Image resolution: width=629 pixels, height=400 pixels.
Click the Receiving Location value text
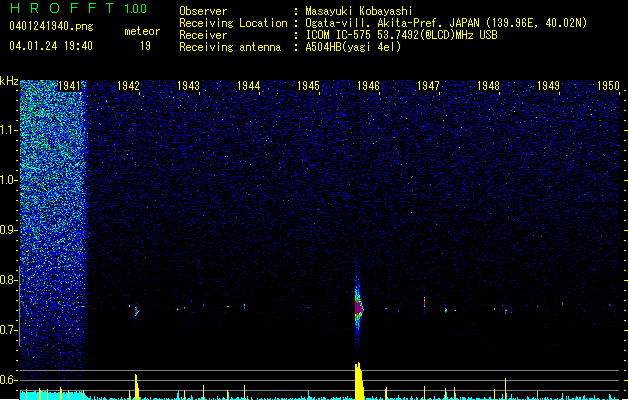point(446,23)
